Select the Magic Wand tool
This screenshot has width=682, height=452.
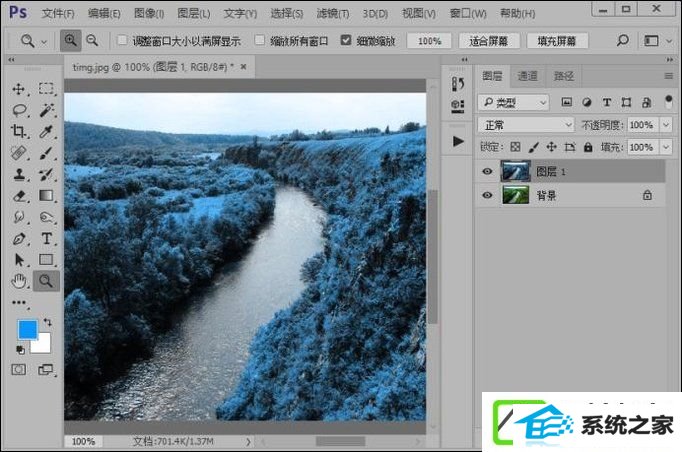[x=47, y=110]
